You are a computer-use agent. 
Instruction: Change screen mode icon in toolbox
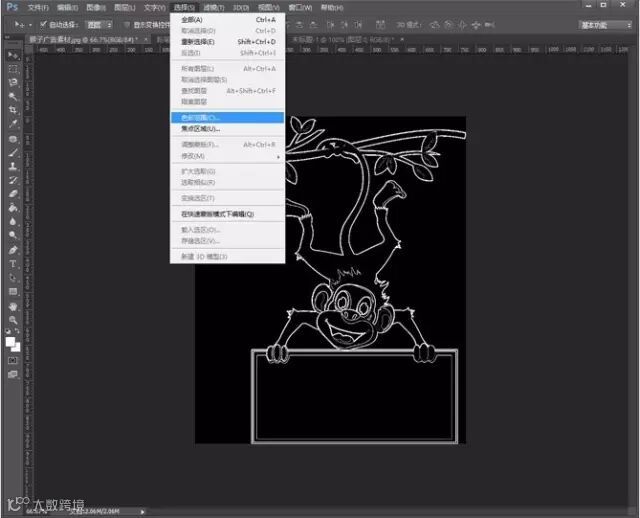[x=13, y=374]
